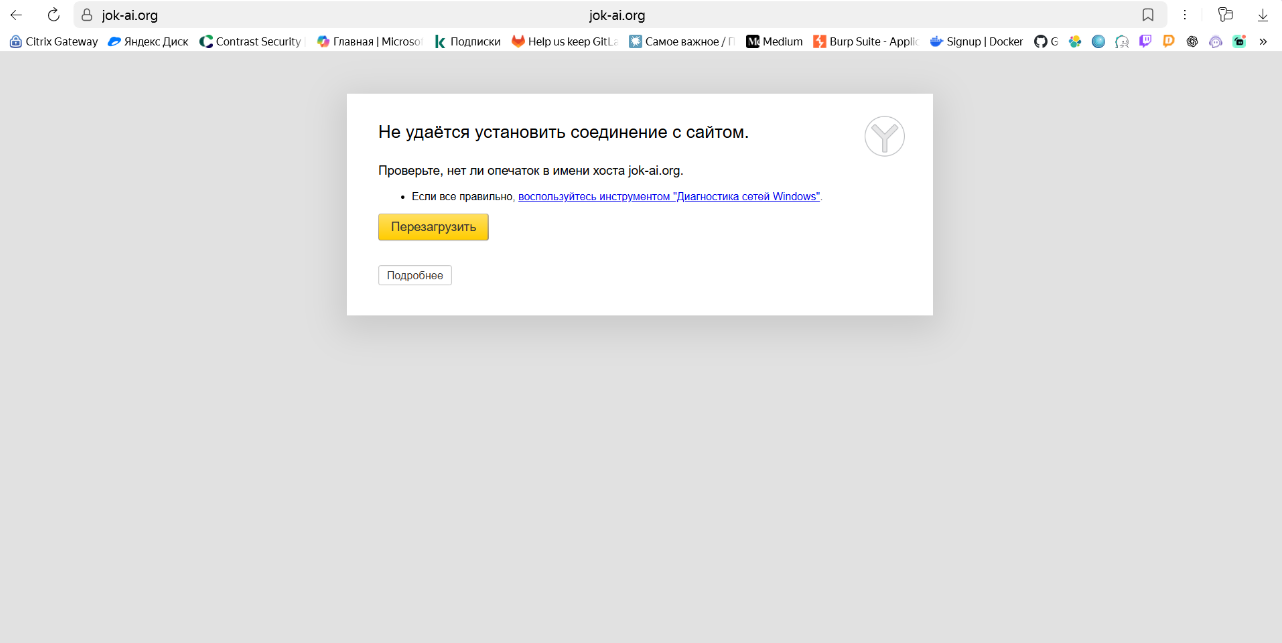This screenshot has height=643, width=1282.
Task: Click the jok-ai.org address bar field
Action: point(620,15)
